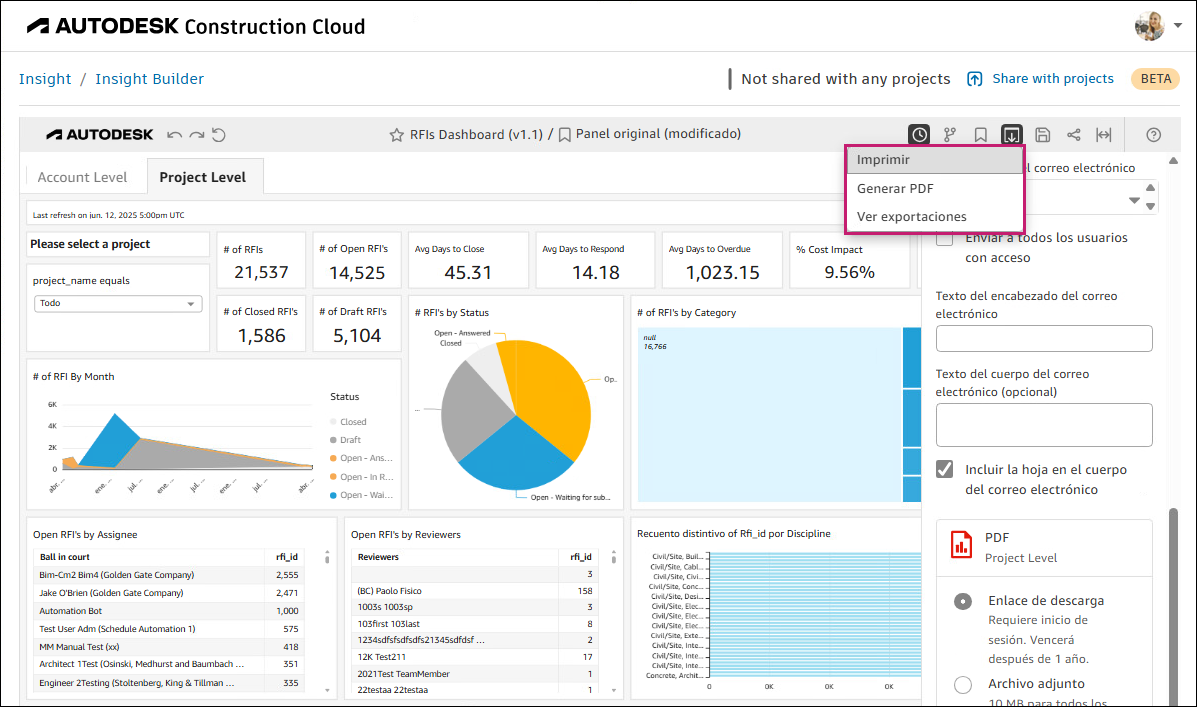
Task: Go to the Insight breadcrumb link
Action: (x=45, y=79)
